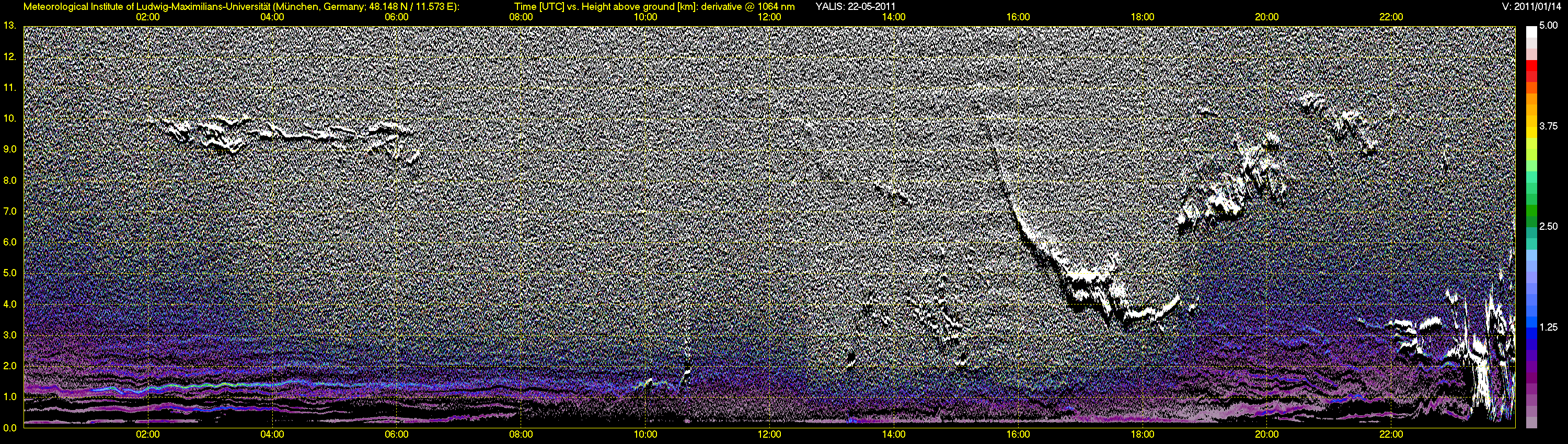This screenshot has height=444, width=1568.
Task: Select the 08:00 label on the bottom time axis
Action: click(x=521, y=434)
